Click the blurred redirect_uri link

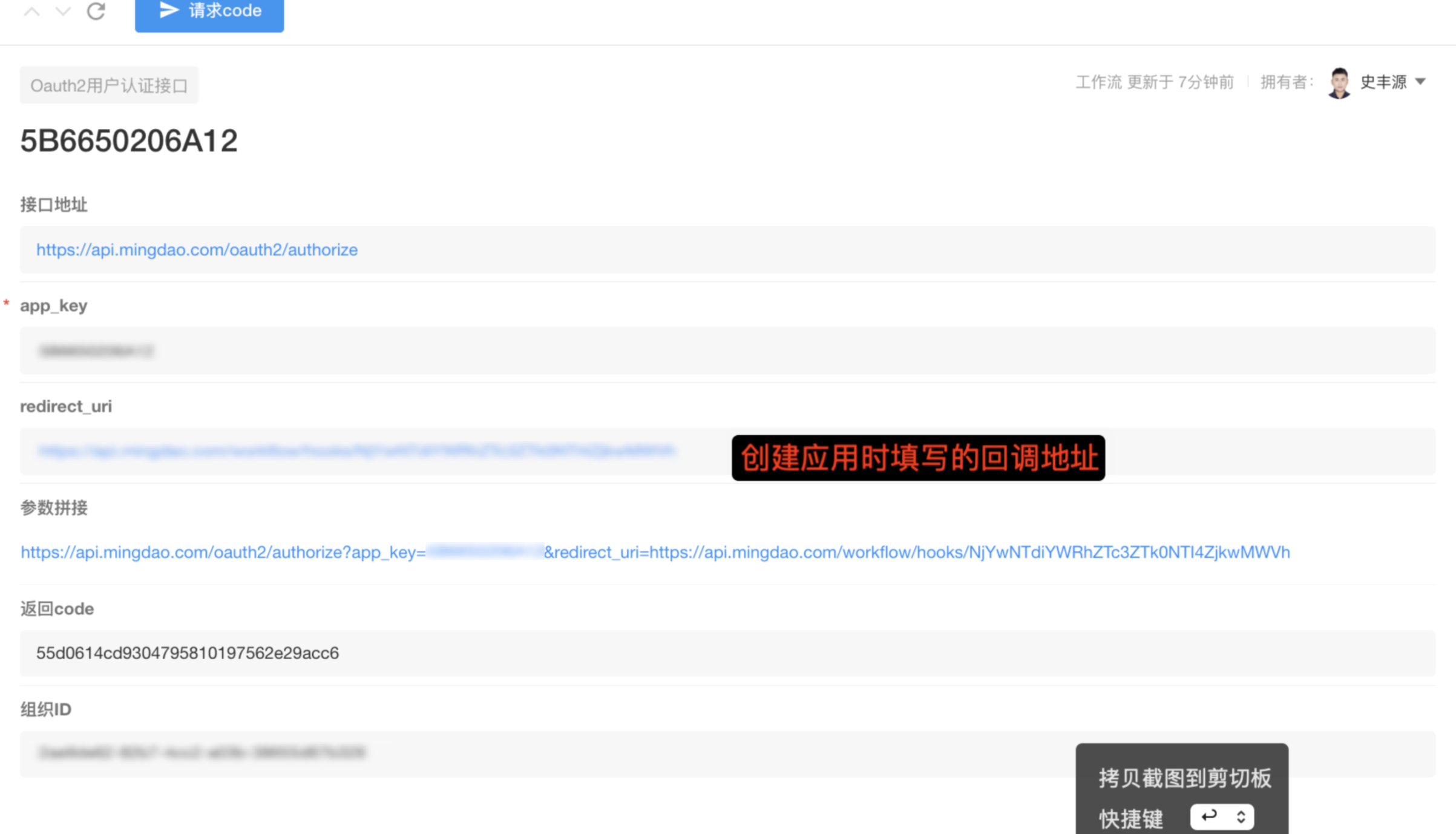coord(356,451)
